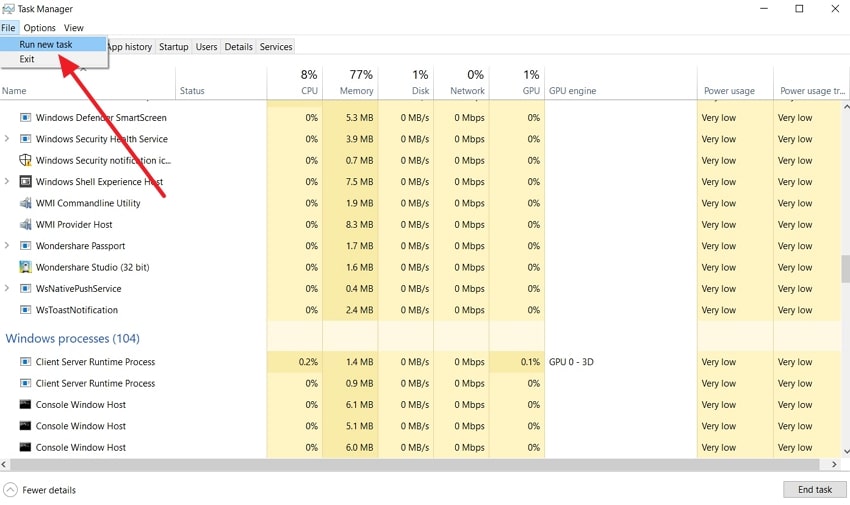Click the first Console Window Host icon
This screenshot has height=505, width=850.
tap(26, 405)
